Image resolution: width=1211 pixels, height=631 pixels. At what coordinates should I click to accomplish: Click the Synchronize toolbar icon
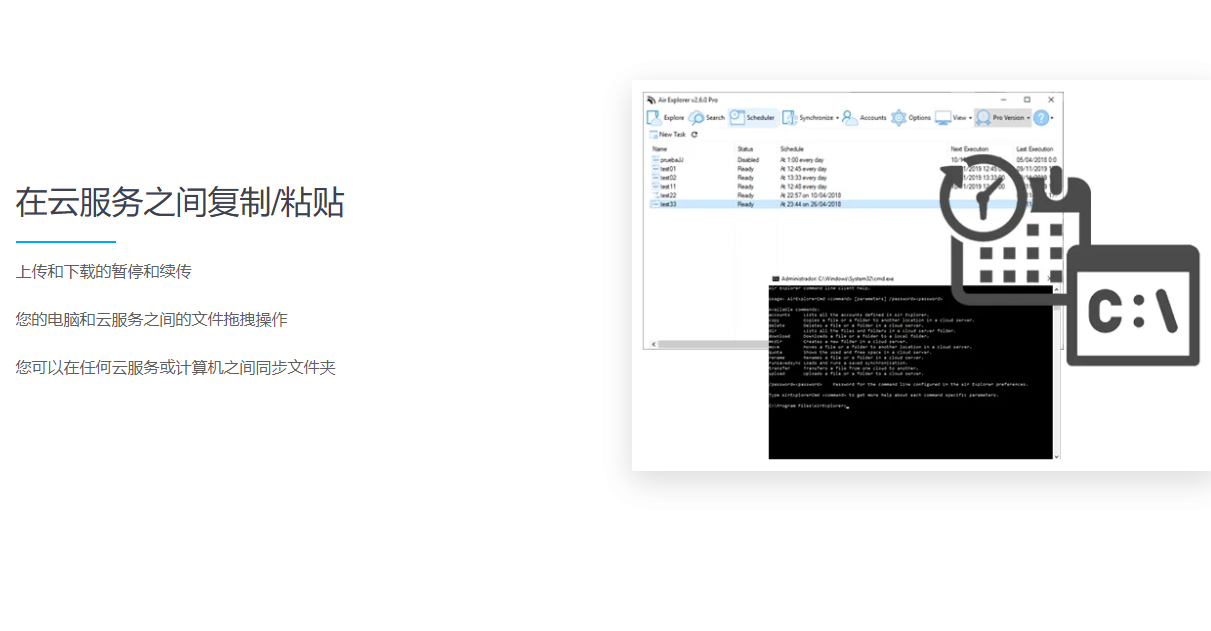tap(789, 117)
